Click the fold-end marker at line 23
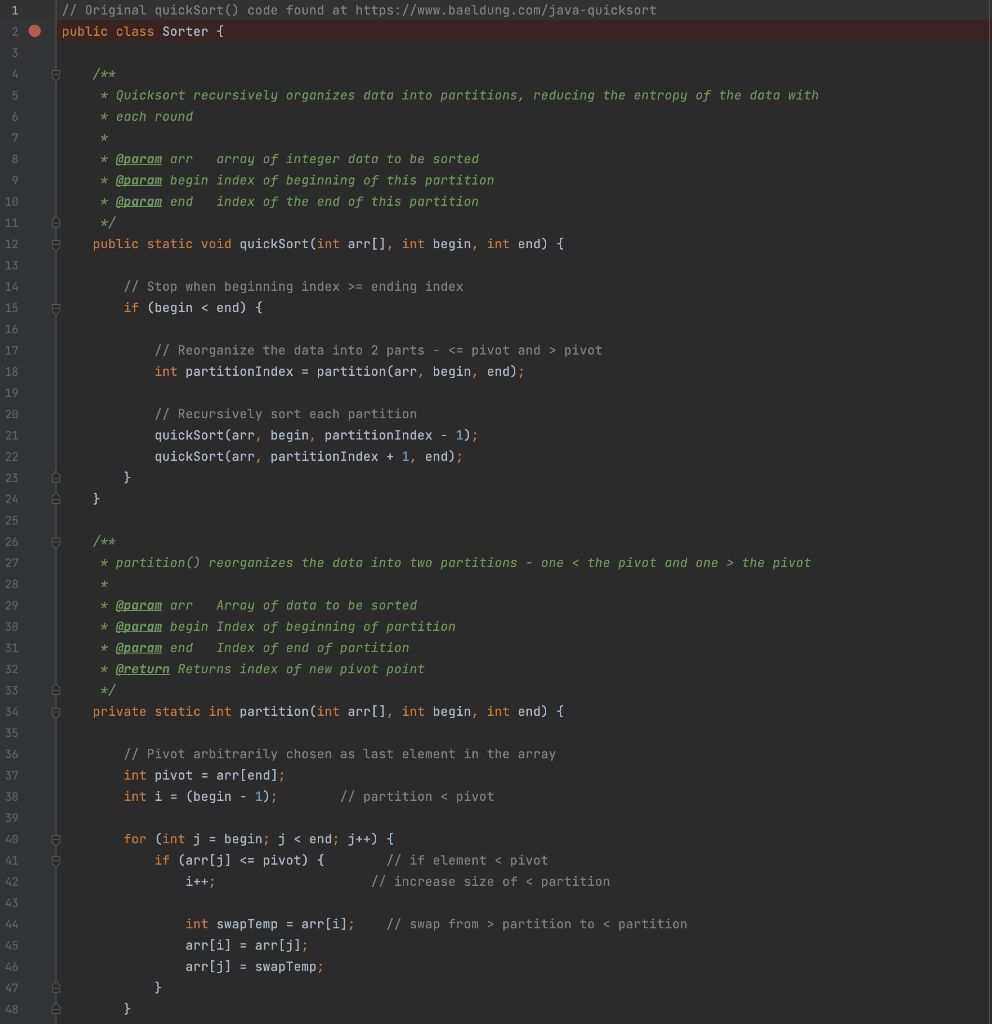 56,477
